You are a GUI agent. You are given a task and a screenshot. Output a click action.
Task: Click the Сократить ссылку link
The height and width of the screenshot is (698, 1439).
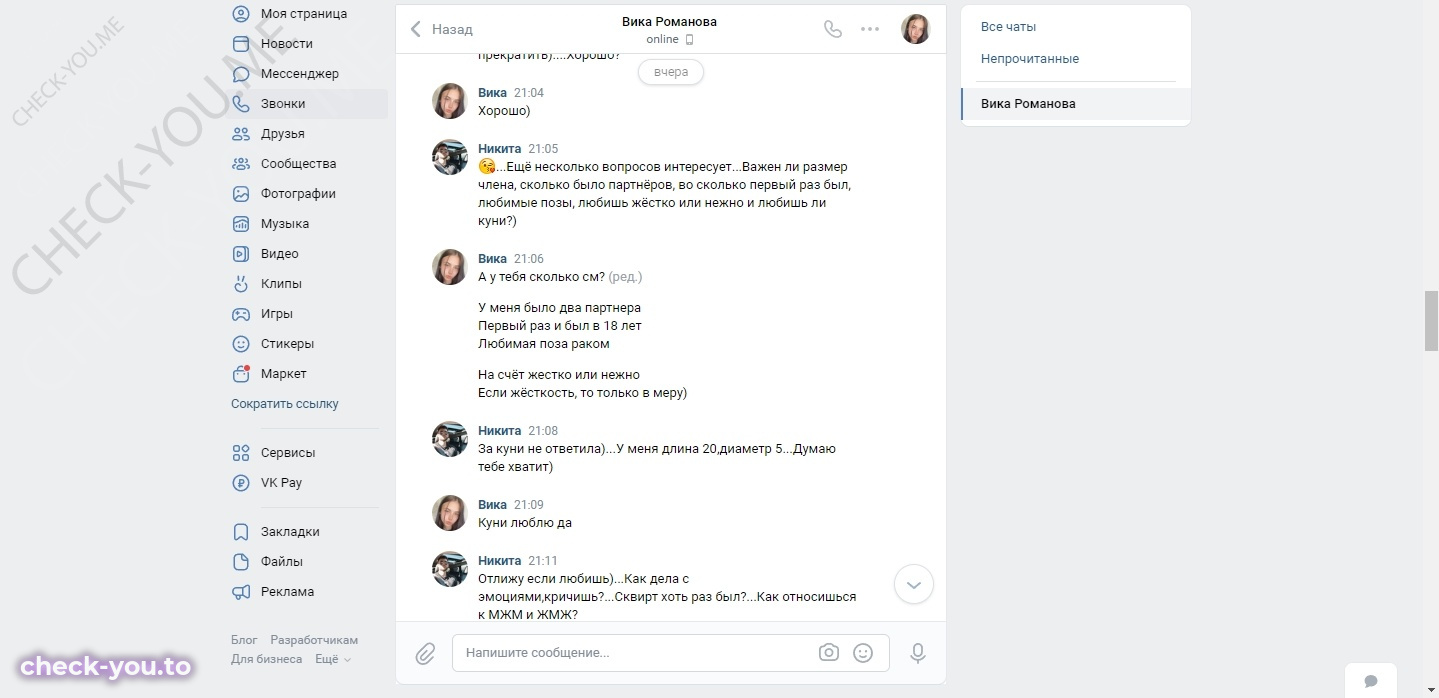click(x=285, y=404)
